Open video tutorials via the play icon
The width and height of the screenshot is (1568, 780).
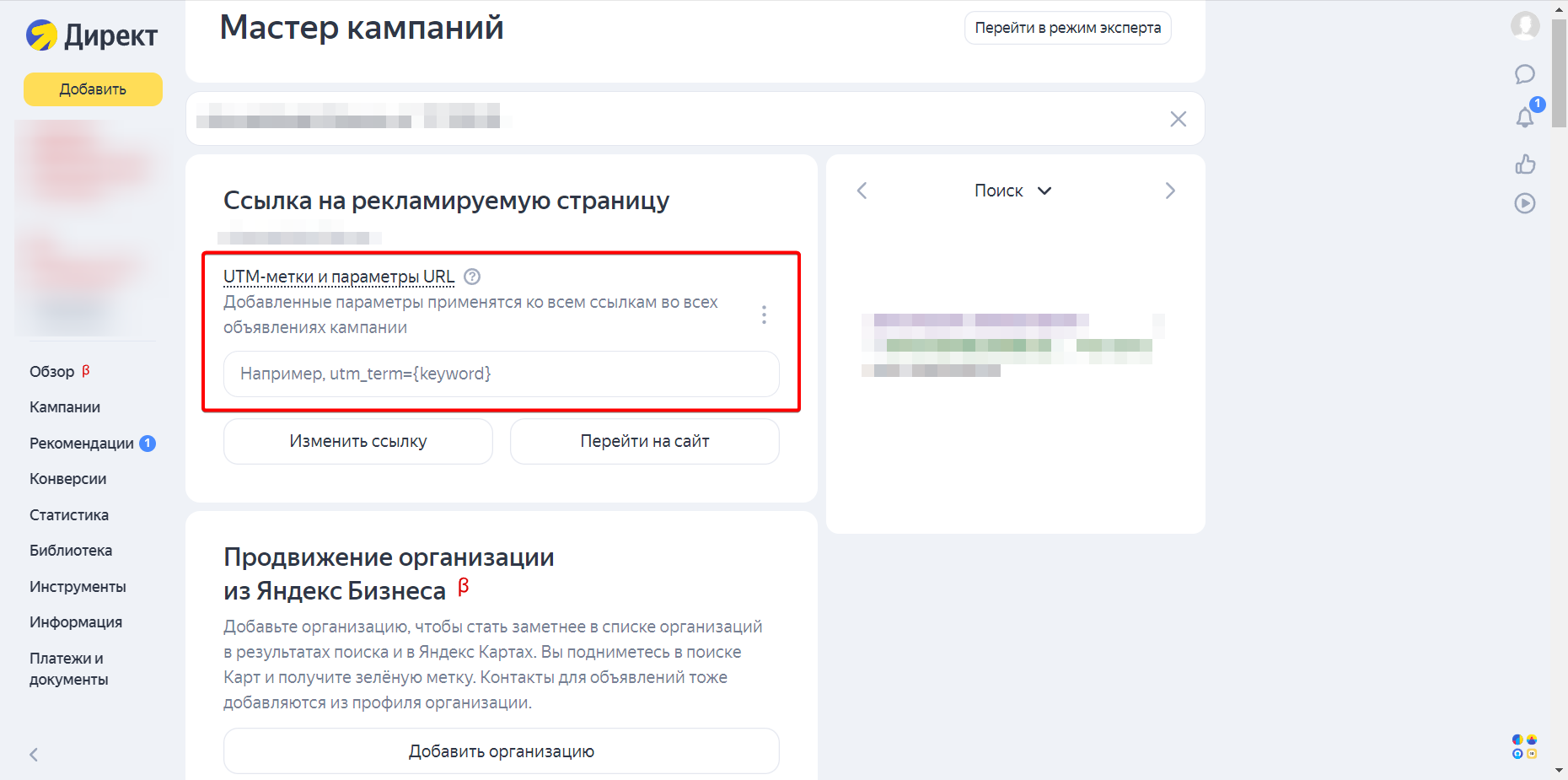[1525, 203]
